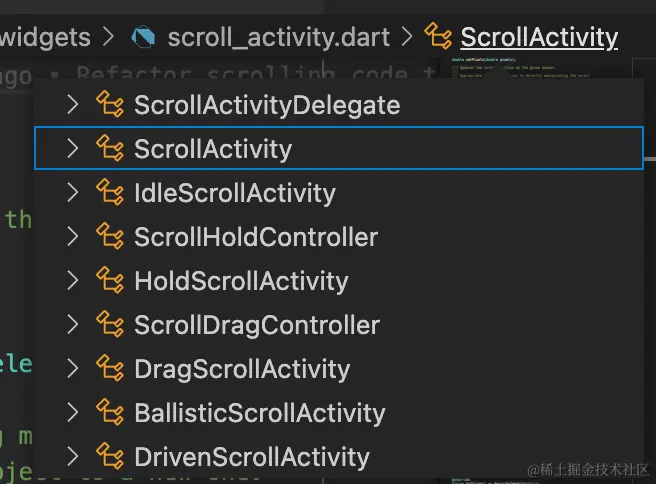Click the class icon of HoldScrollActivity
This screenshot has height=484, width=656.
point(110,280)
